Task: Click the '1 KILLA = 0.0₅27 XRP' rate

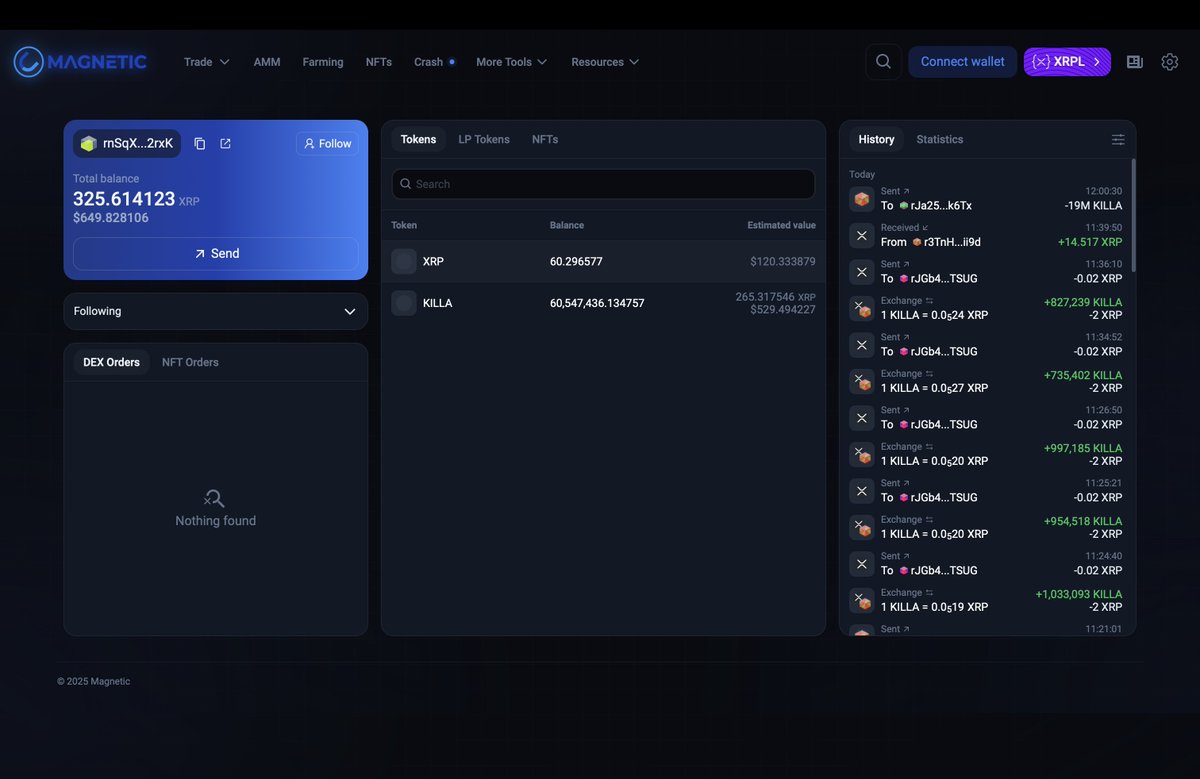Action: pyautogui.click(x=934, y=388)
